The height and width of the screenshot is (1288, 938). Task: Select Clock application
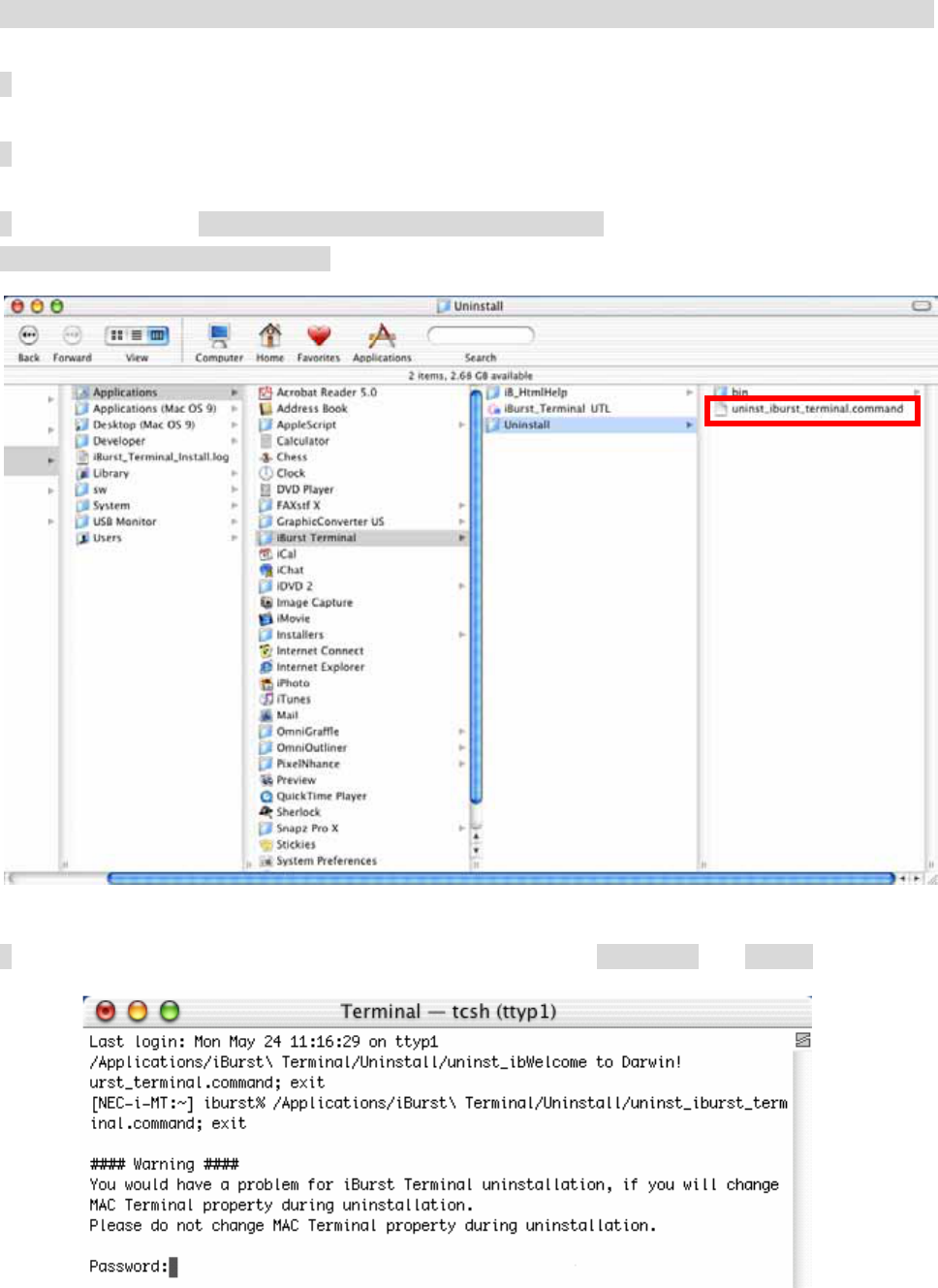[362, 473]
